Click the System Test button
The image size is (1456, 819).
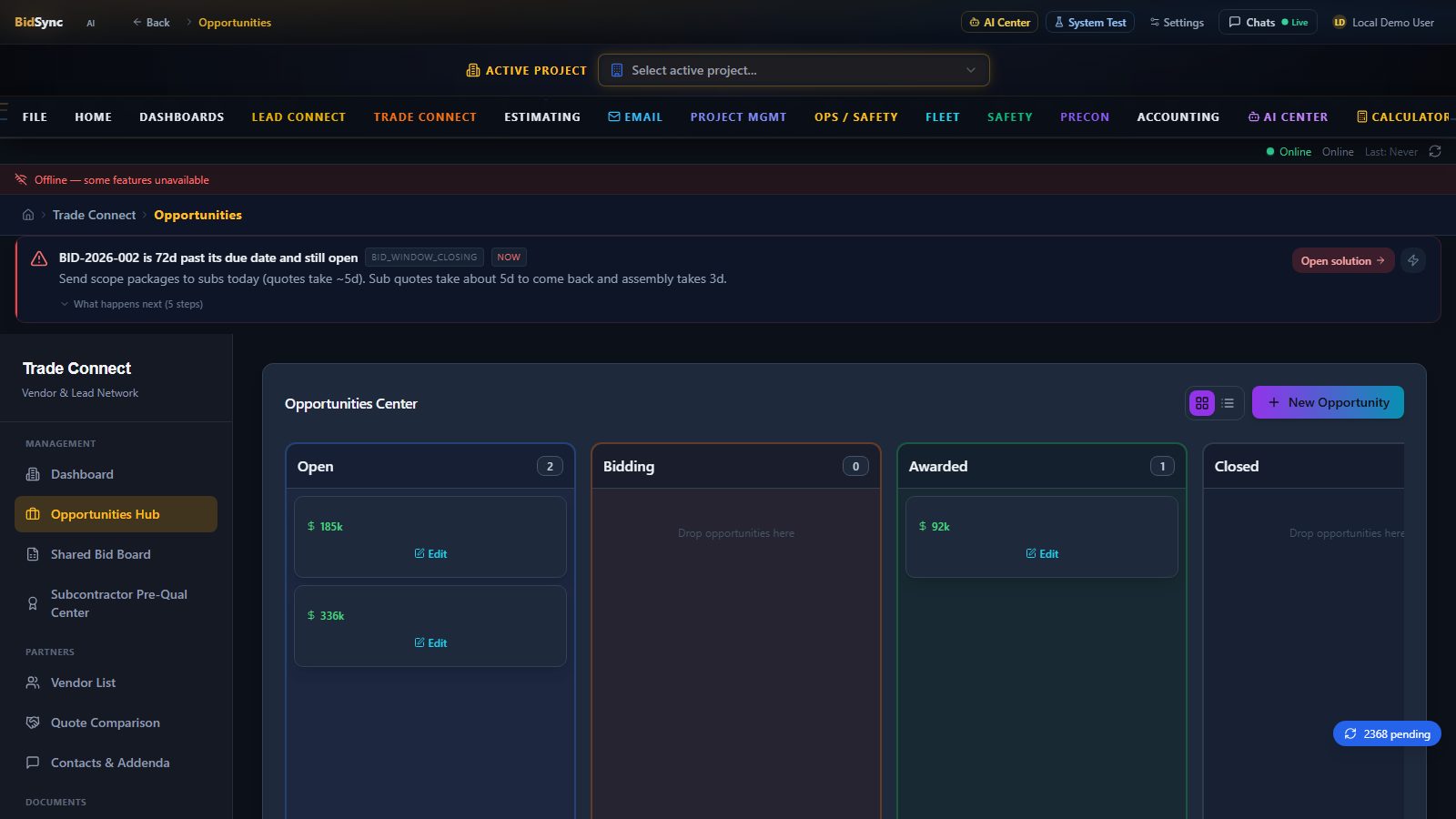[x=1089, y=22]
